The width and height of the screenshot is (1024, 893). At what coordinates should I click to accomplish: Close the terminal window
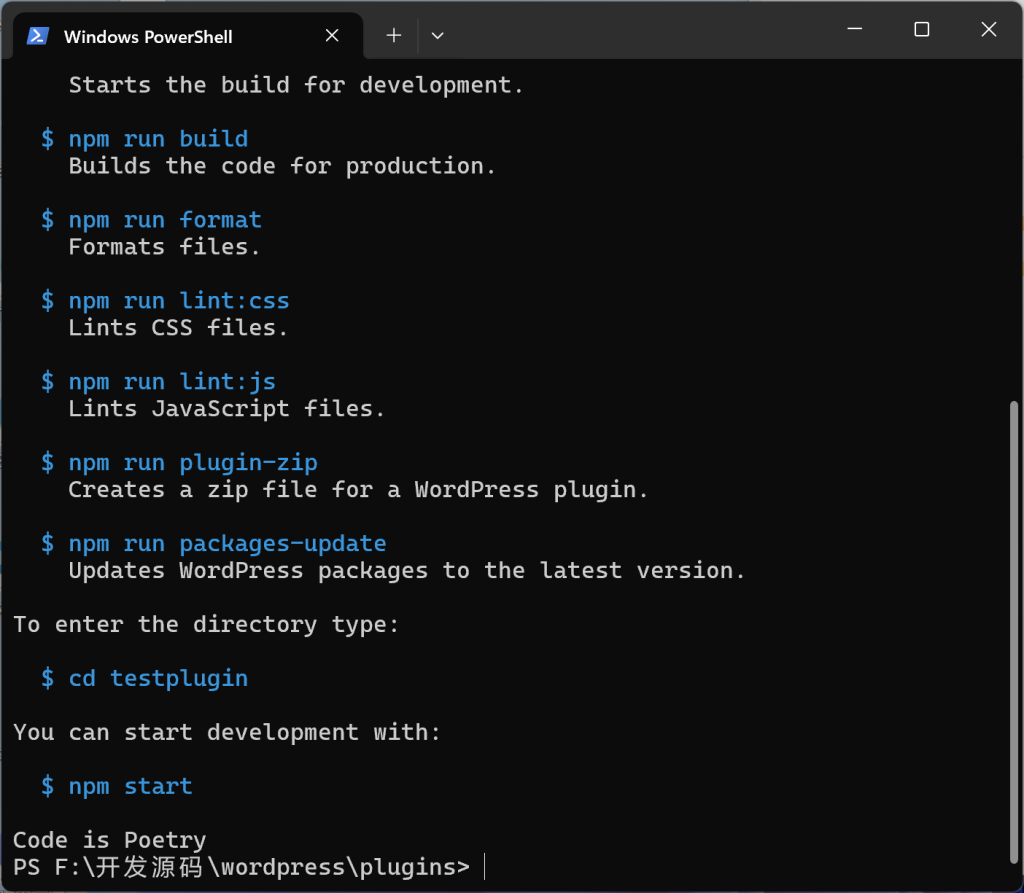tap(989, 29)
